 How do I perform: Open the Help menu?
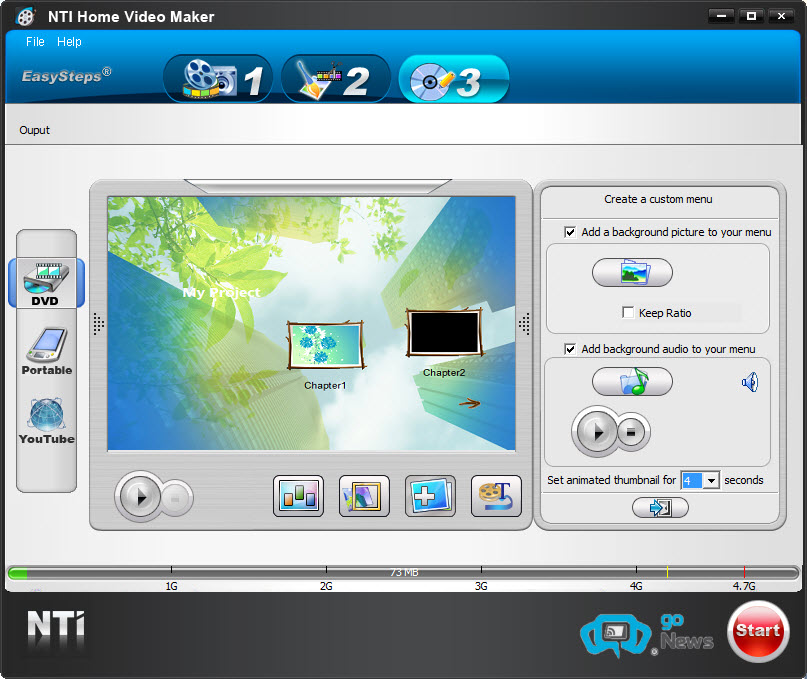click(x=69, y=42)
